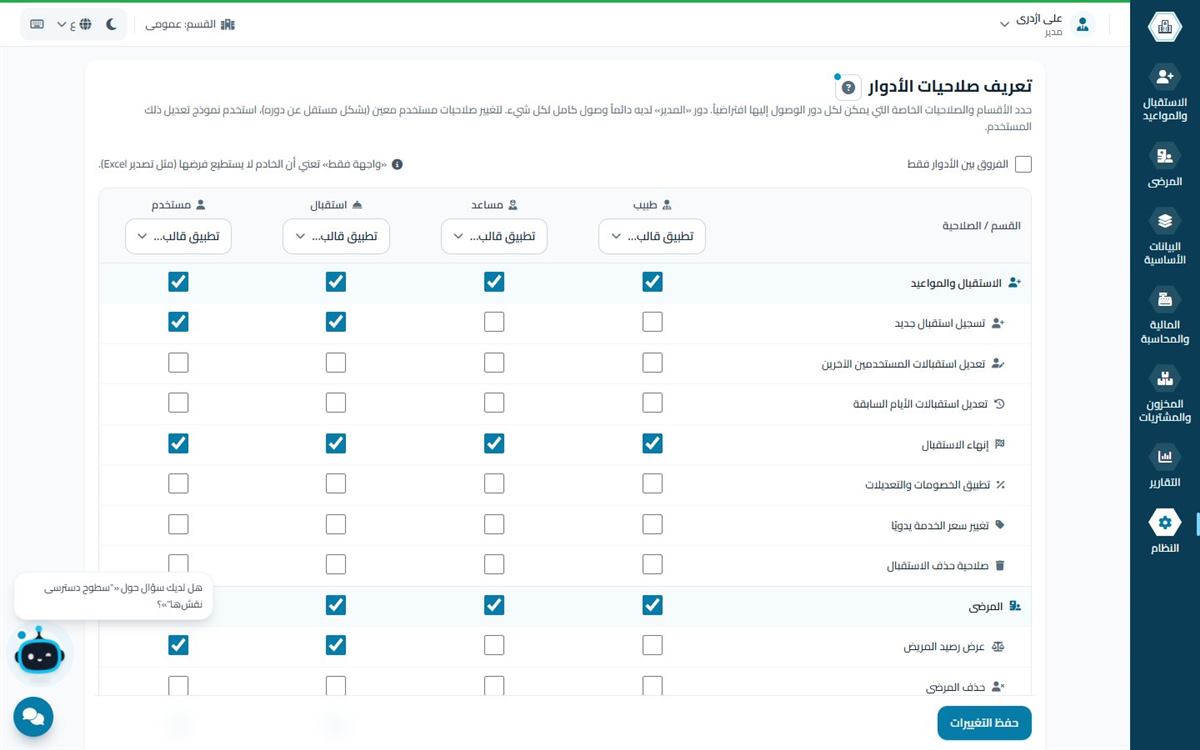Screen dimensions: 1200x750
Task: Uncheck المرضى section for مساعد role
Action: click(494, 605)
